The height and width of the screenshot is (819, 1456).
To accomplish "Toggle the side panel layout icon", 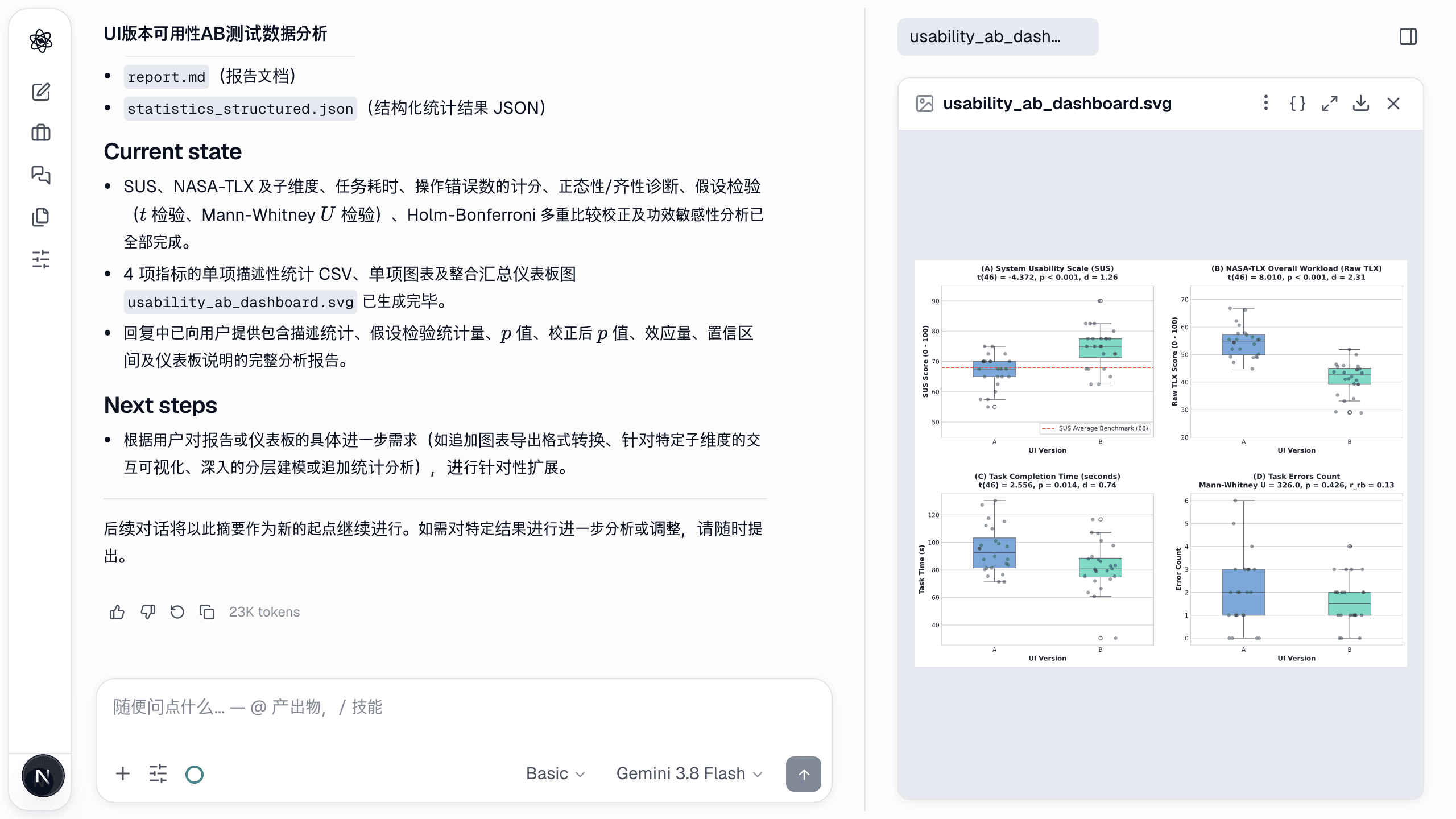I will point(1408,36).
